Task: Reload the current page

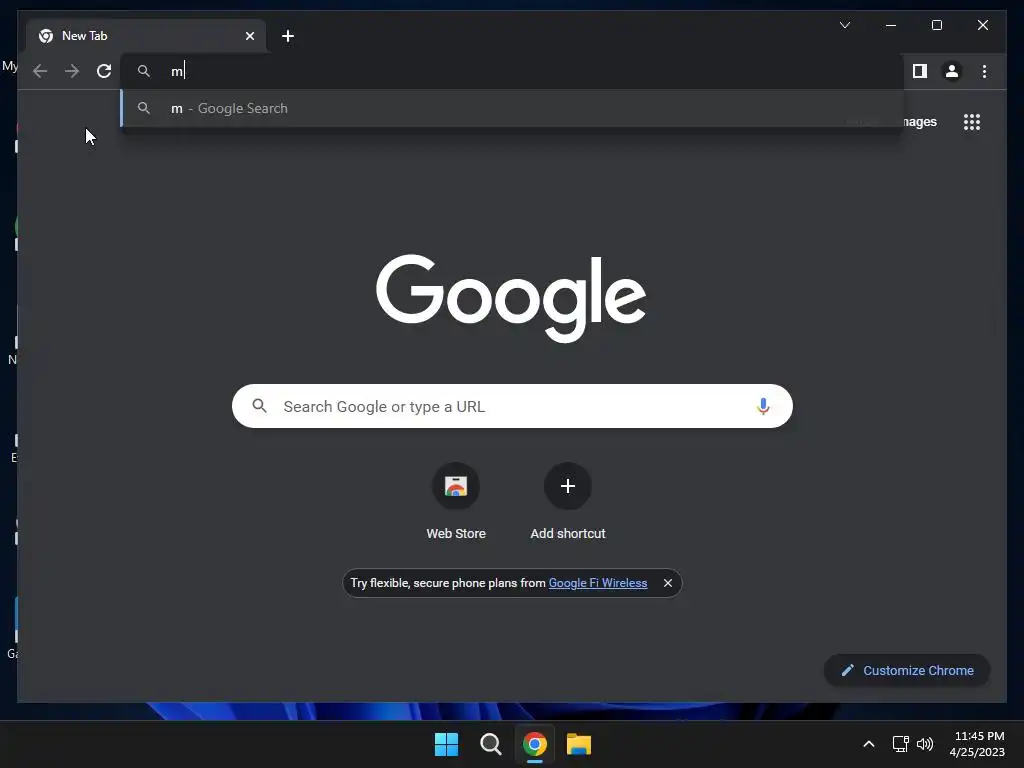Action: pyautogui.click(x=104, y=71)
